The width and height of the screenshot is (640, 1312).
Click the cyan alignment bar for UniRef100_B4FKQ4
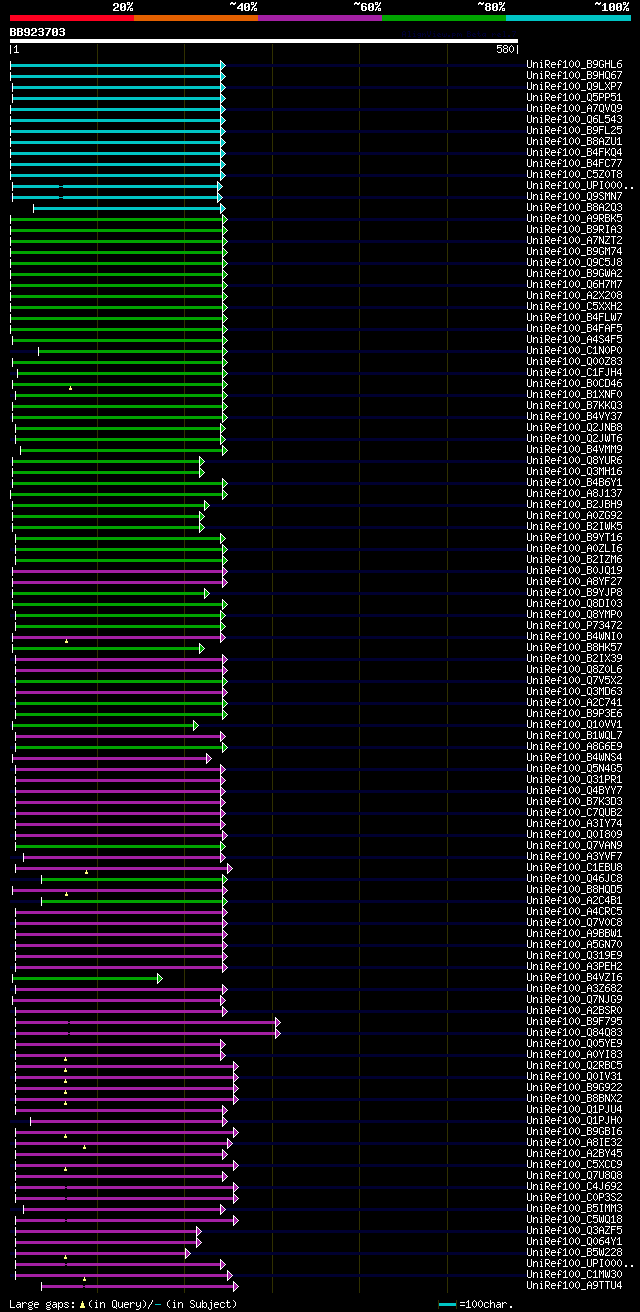(117, 153)
